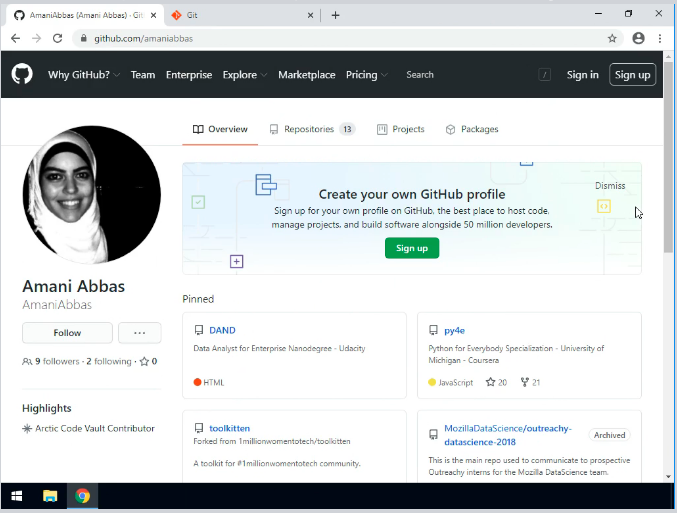
Task: Click Arctic Code Vault snowflake icon
Action: [x=27, y=428]
